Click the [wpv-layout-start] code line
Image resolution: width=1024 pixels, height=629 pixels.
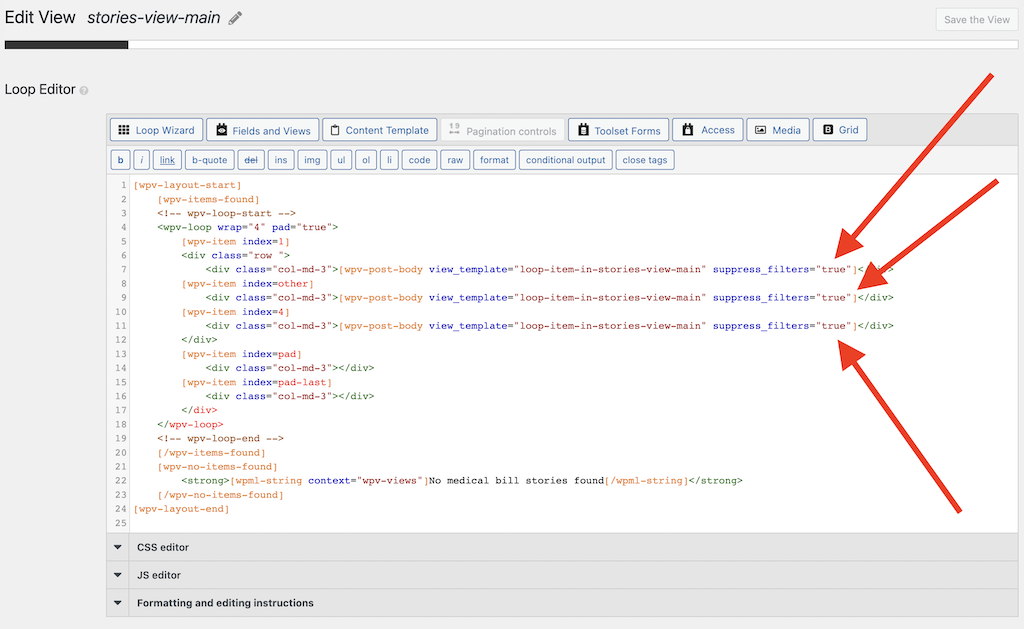click(x=187, y=185)
